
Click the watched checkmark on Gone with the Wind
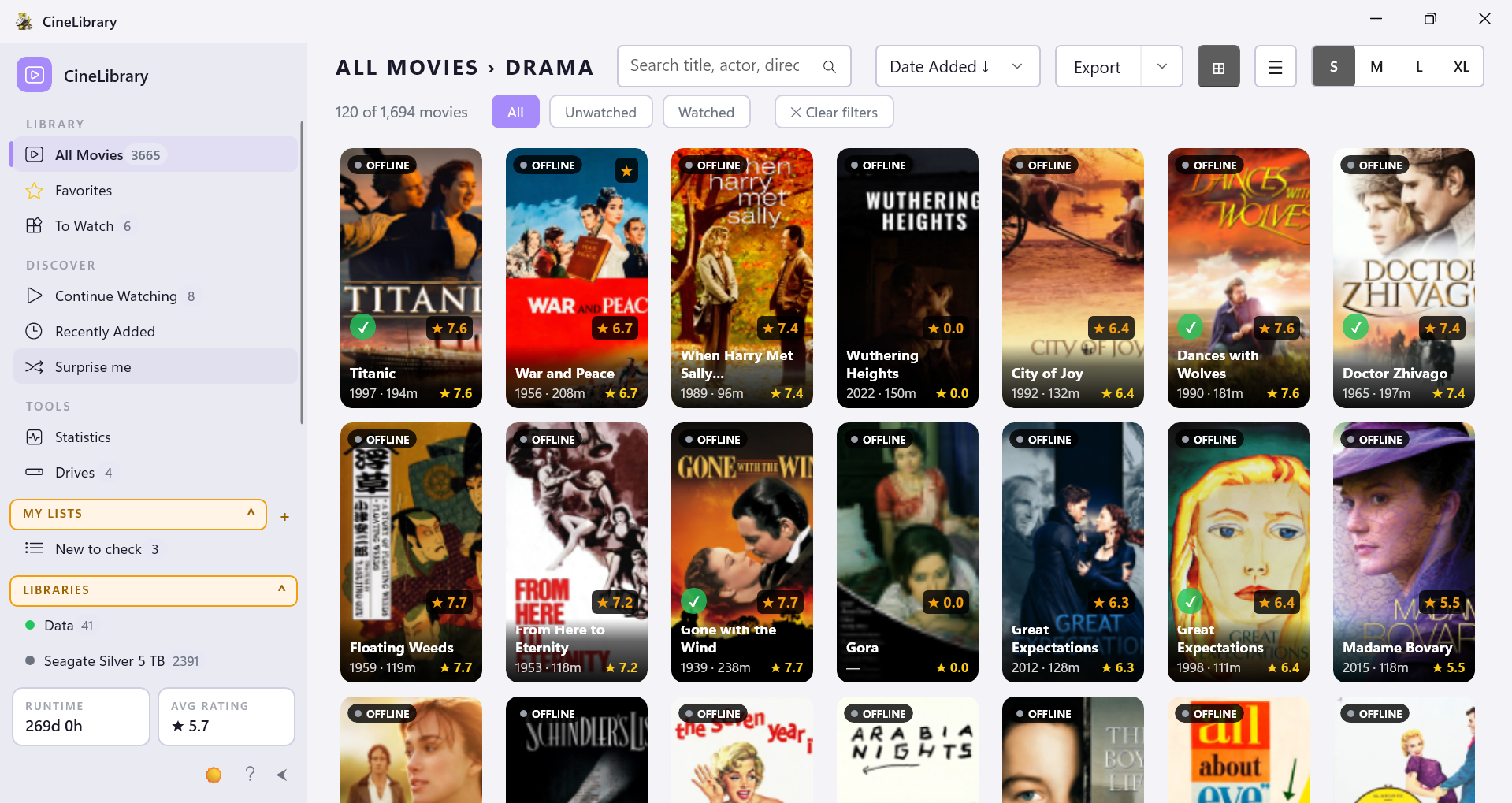pos(693,600)
